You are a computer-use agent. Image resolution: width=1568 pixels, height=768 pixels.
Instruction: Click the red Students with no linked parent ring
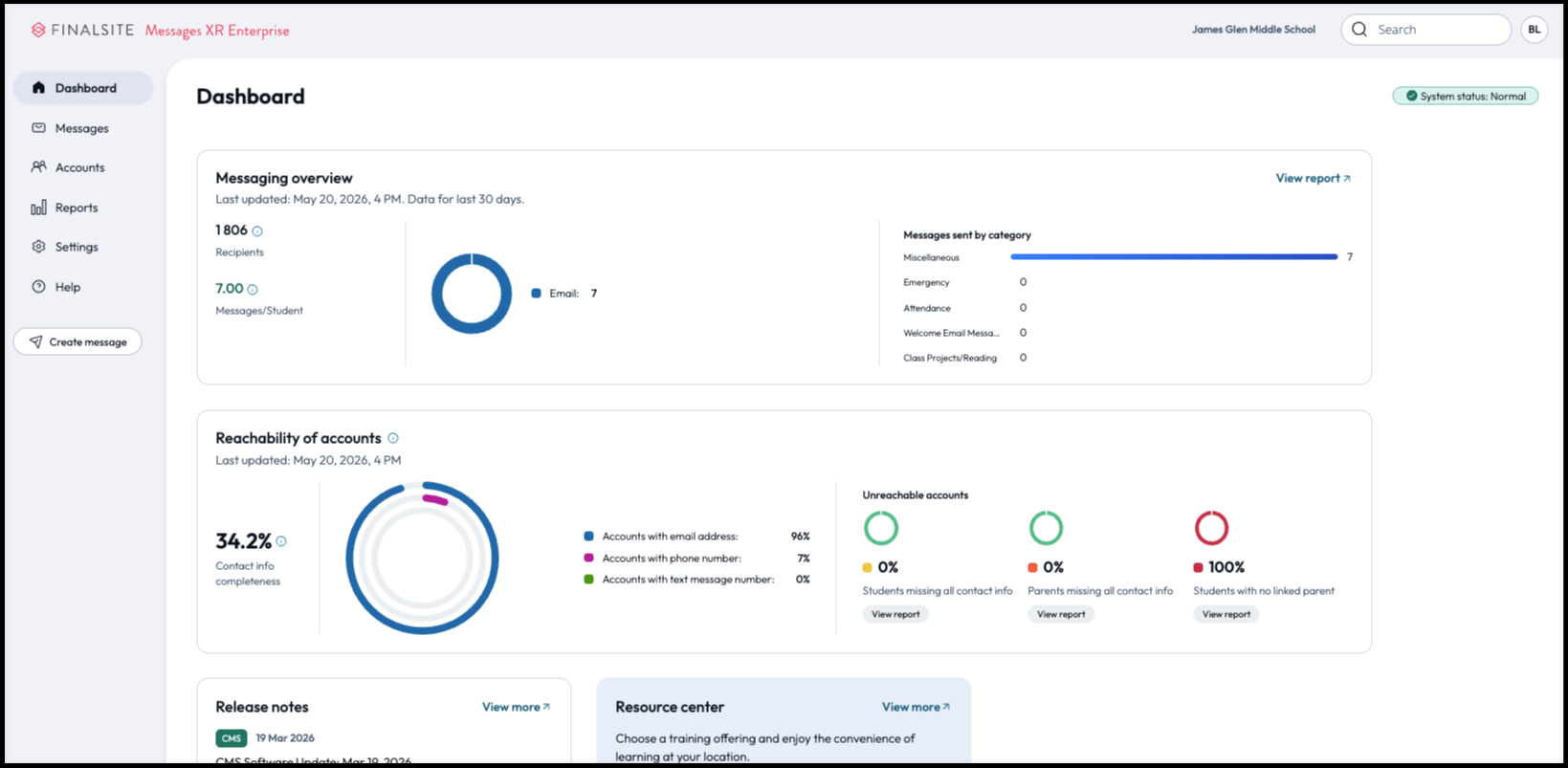(x=1211, y=528)
